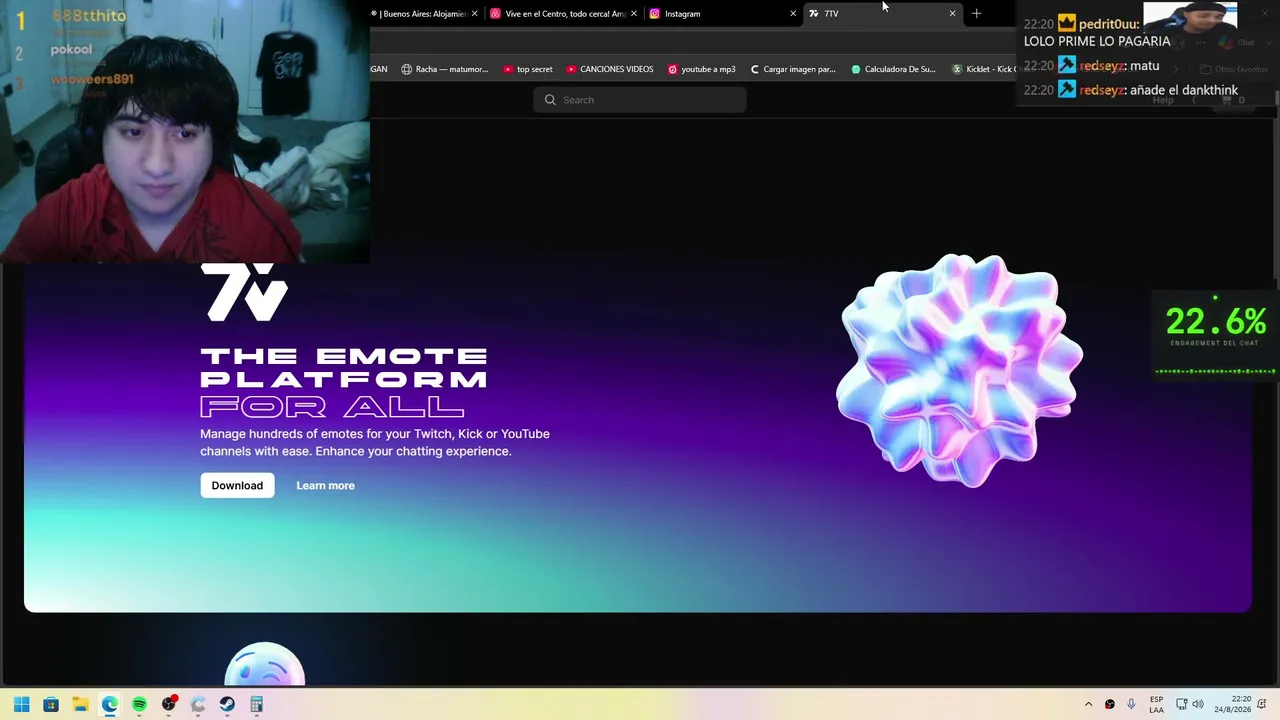Open the network status icon in the tray
Viewport: 1280px width, 720px height.
1181,705
